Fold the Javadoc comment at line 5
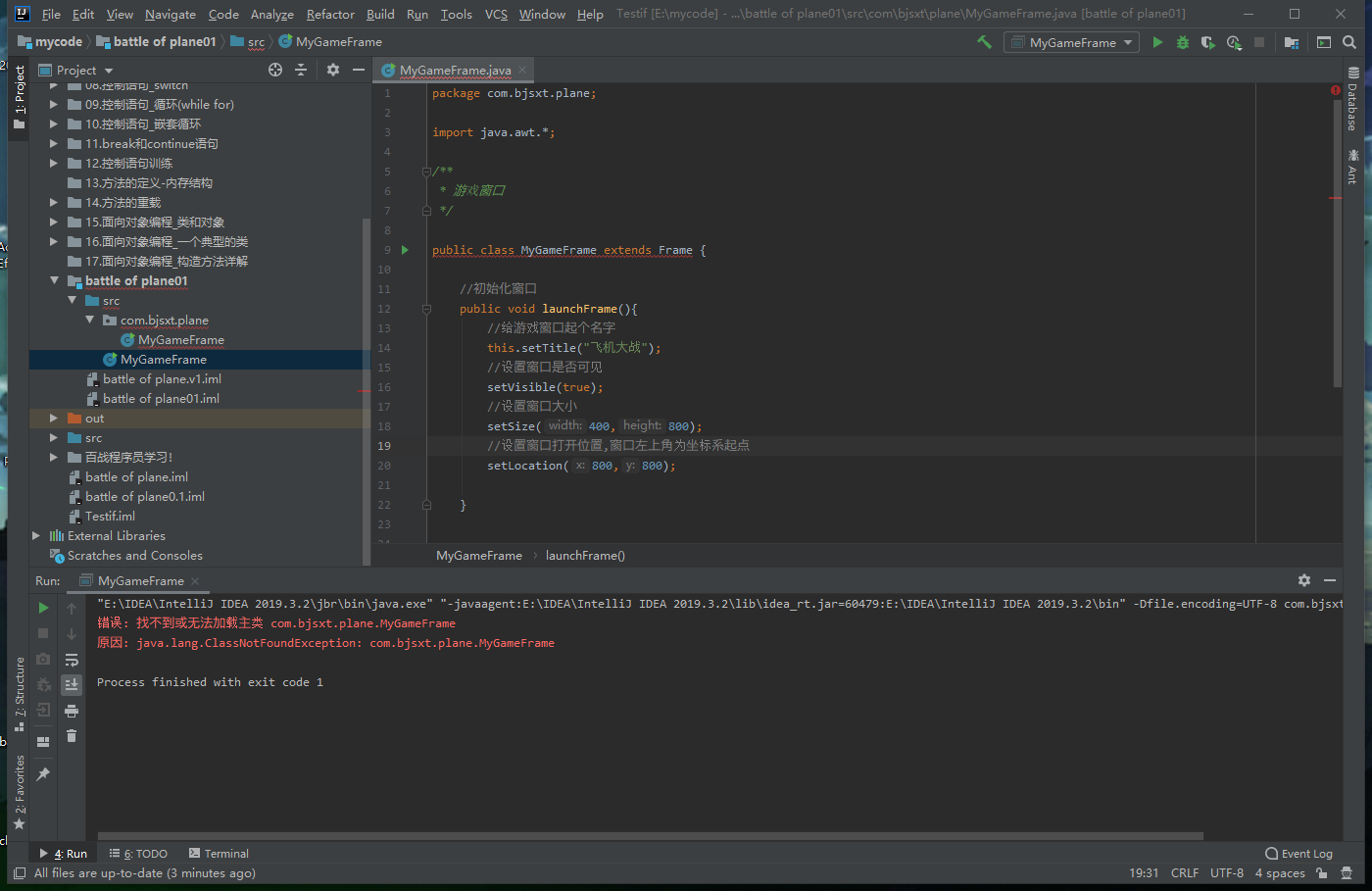 (x=426, y=172)
